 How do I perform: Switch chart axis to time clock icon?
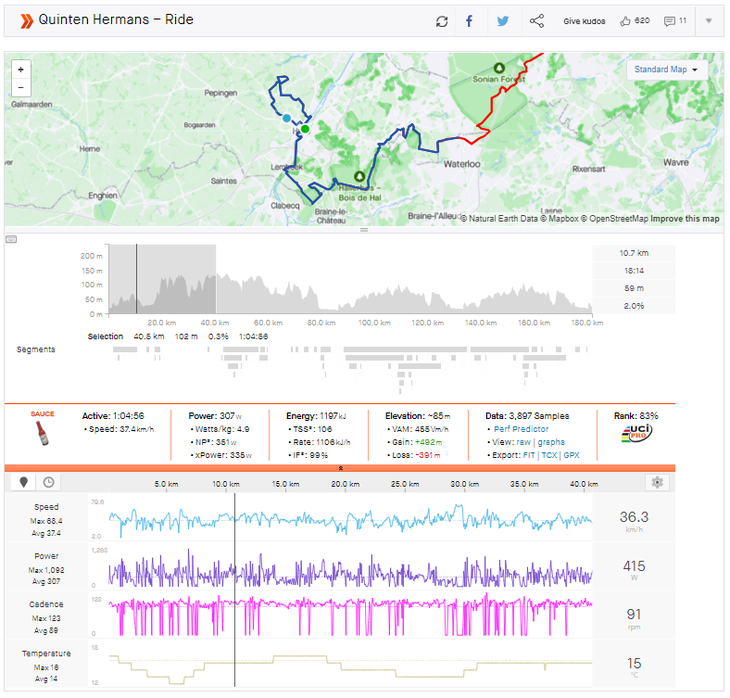48,482
